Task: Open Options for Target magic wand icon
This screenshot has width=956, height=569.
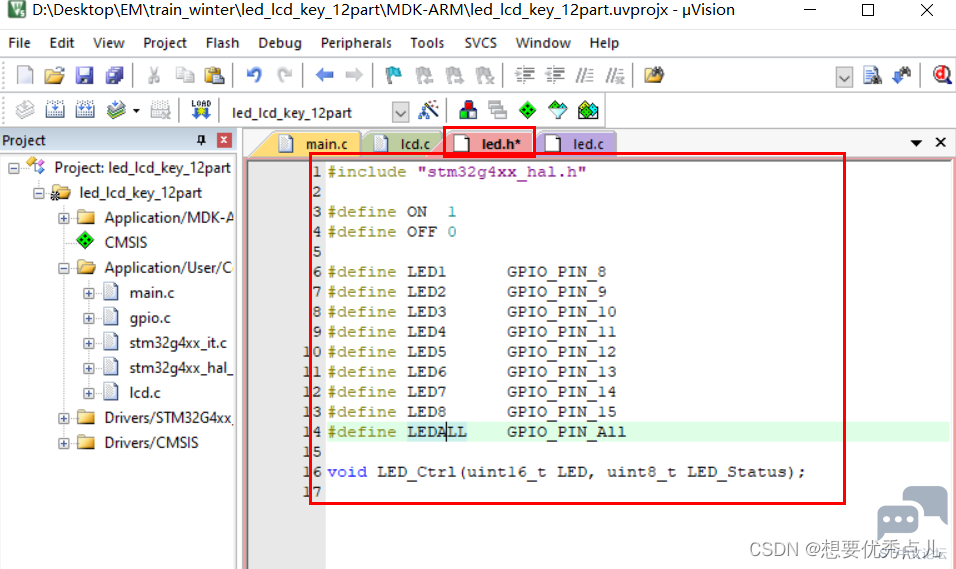Action: click(429, 110)
